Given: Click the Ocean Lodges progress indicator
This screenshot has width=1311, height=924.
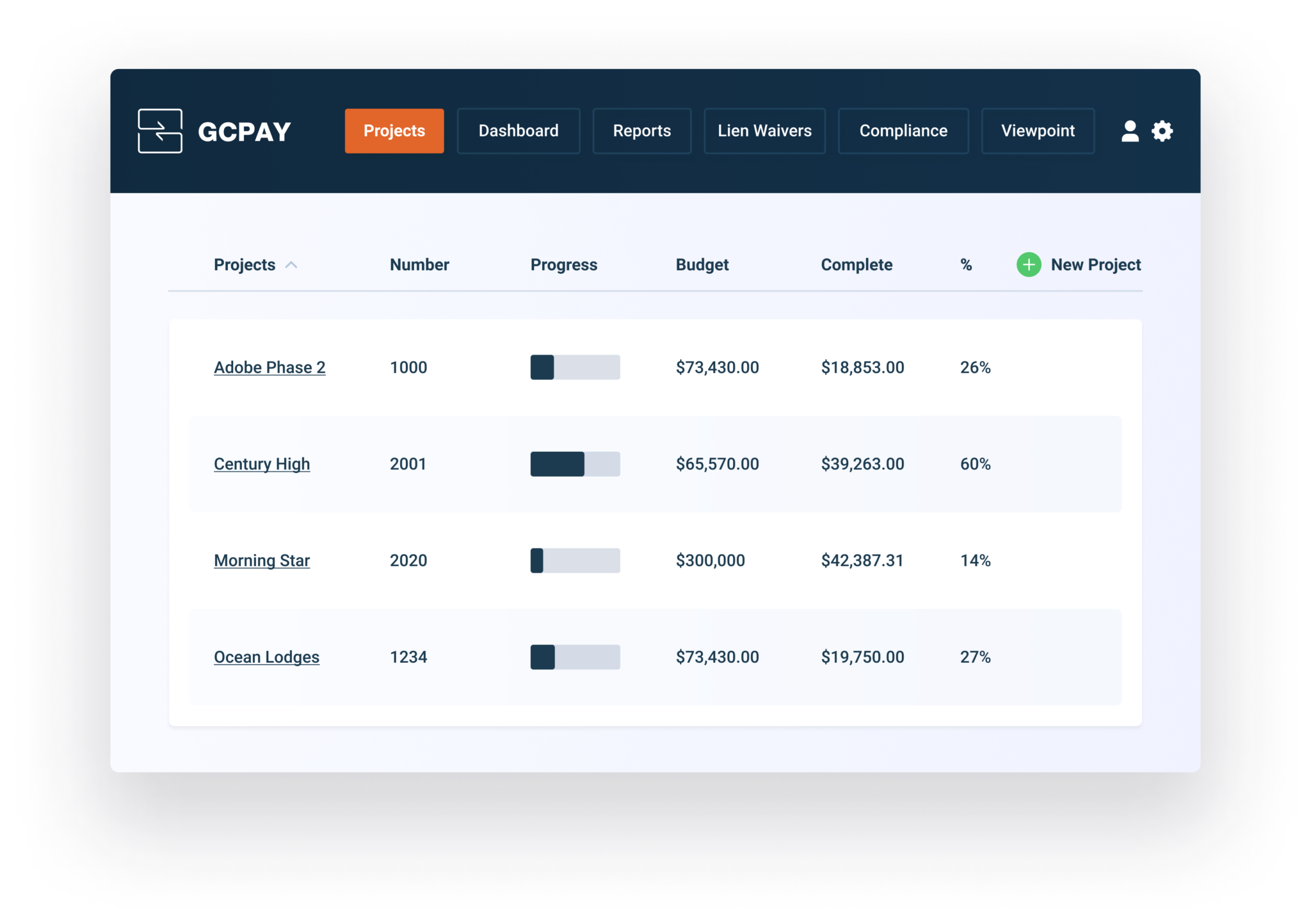Looking at the screenshot, I should [575, 657].
